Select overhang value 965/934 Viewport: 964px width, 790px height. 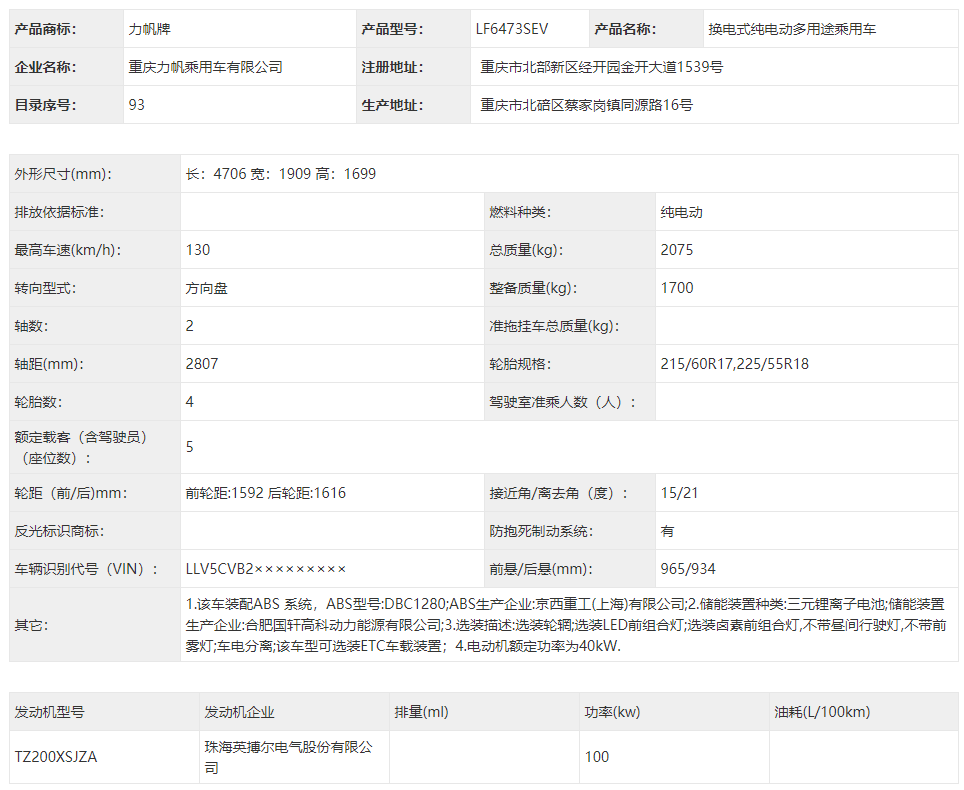click(688, 569)
